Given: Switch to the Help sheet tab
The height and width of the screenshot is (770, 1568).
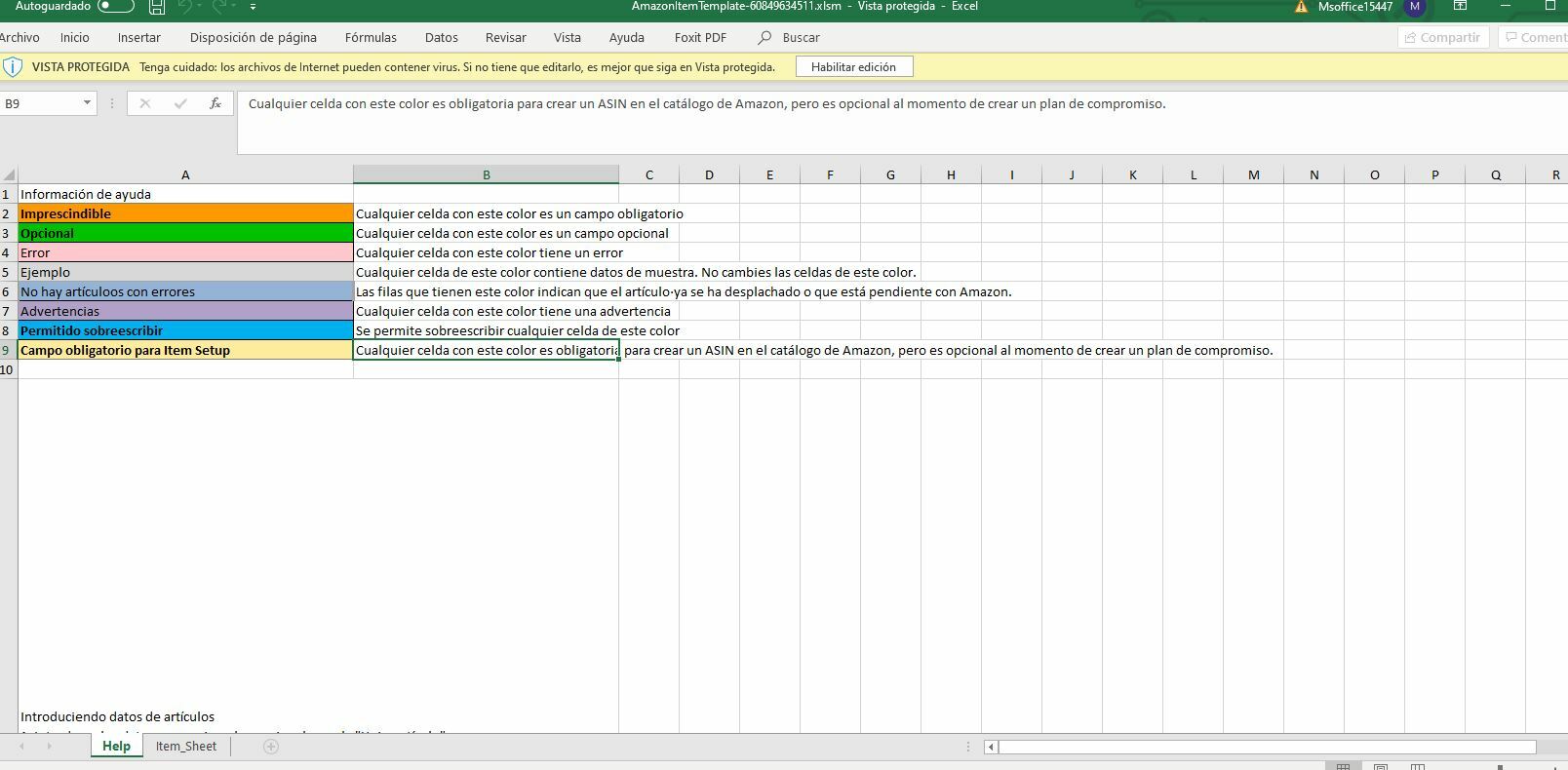Looking at the screenshot, I should point(116,746).
